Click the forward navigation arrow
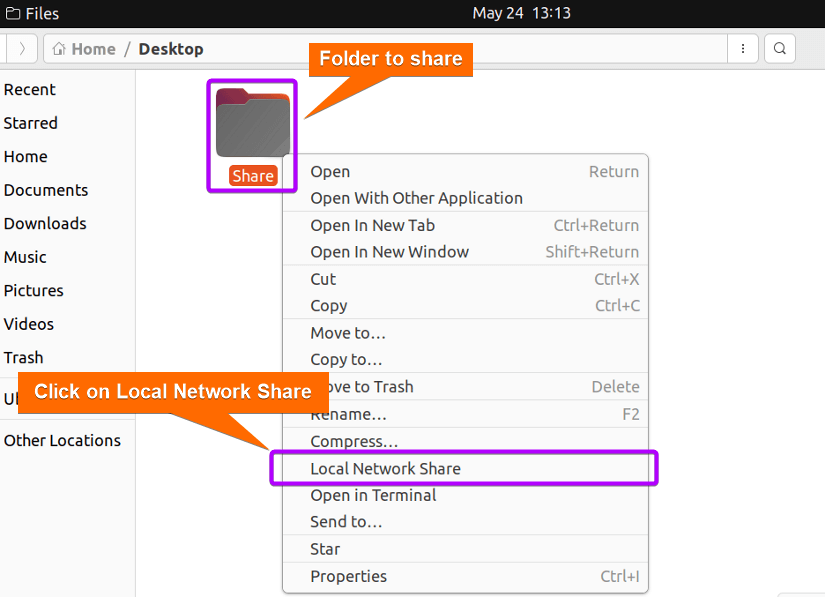825x597 pixels. (x=22, y=49)
